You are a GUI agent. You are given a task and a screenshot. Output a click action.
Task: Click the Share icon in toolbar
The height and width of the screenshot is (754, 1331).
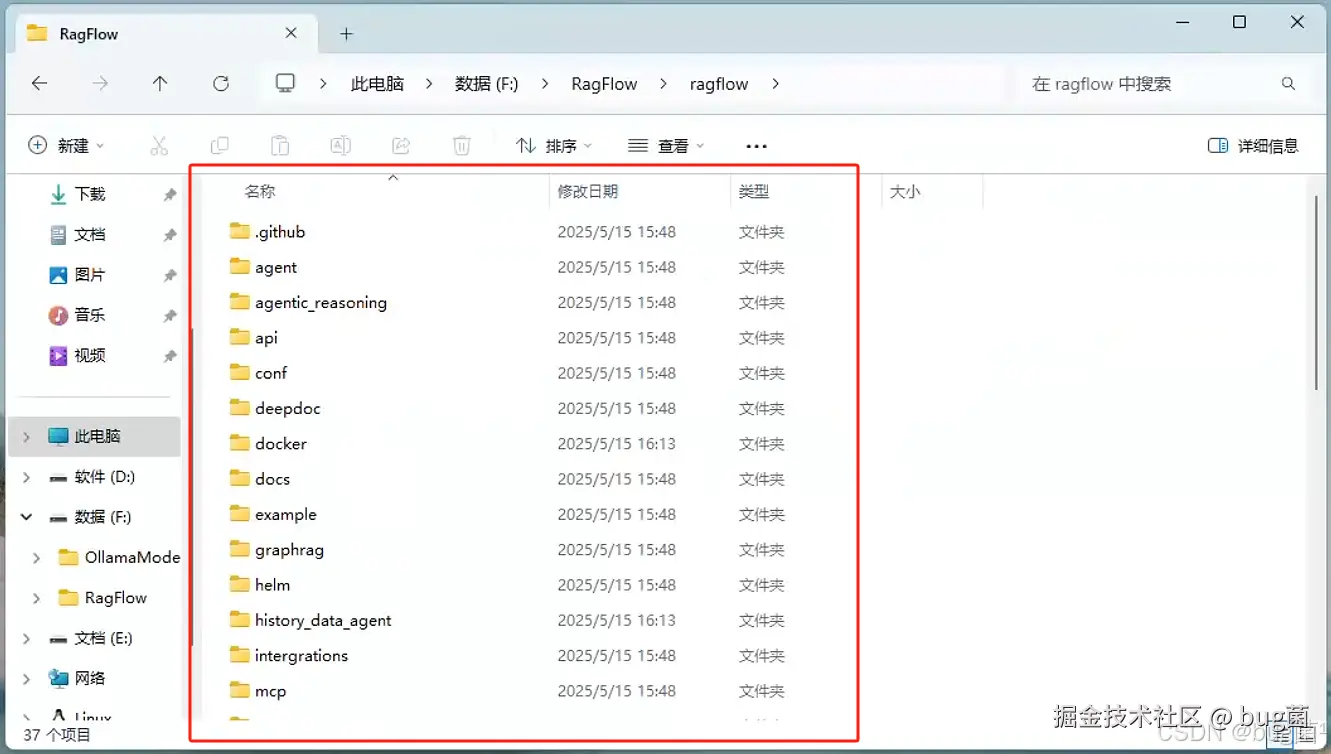click(401, 146)
